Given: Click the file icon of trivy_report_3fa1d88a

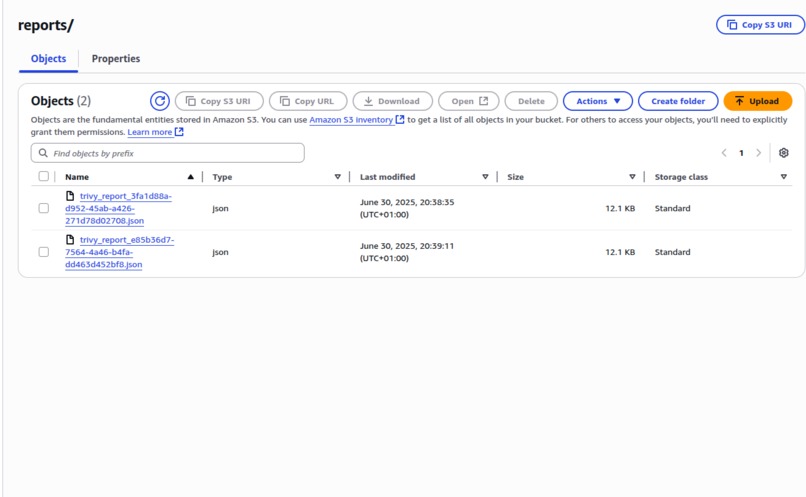Looking at the screenshot, I should [x=70, y=195].
